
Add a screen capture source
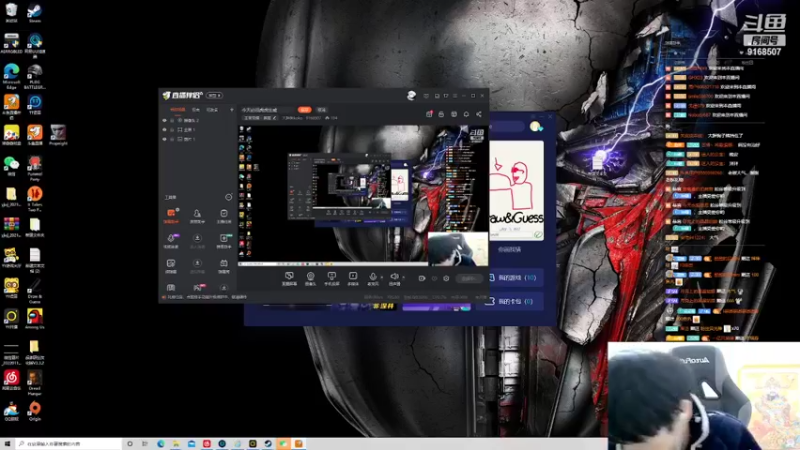(289, 279)
